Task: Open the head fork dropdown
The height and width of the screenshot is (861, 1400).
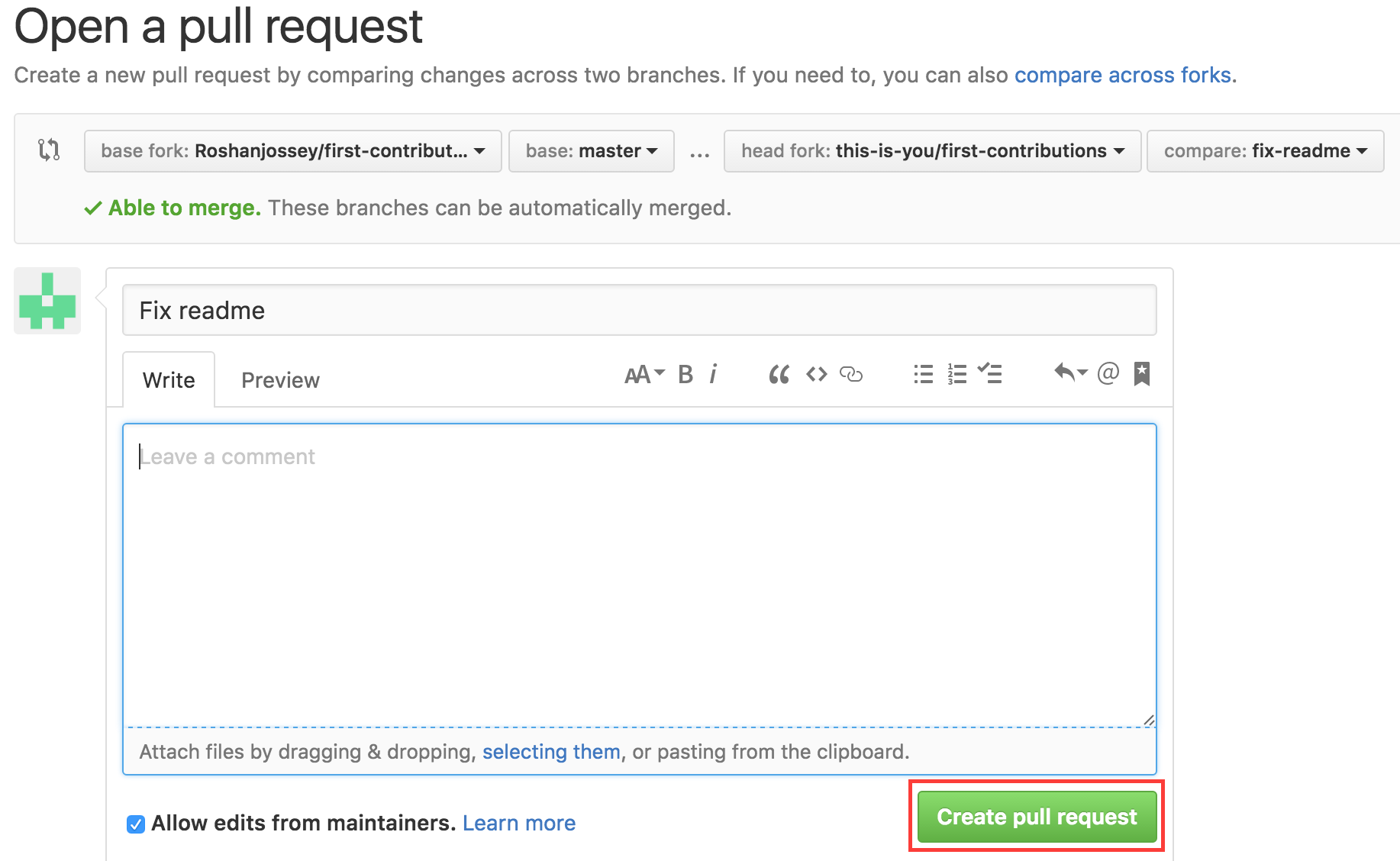Action: [x=931, y=151]
